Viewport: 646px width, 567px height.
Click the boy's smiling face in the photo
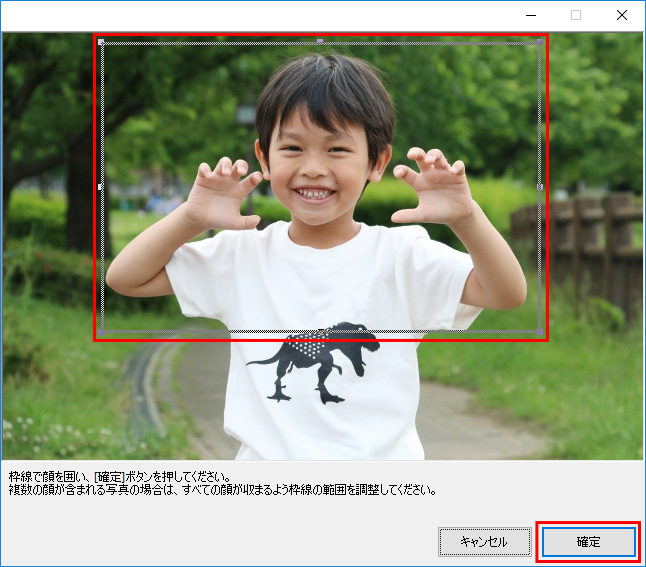(317, 160)
